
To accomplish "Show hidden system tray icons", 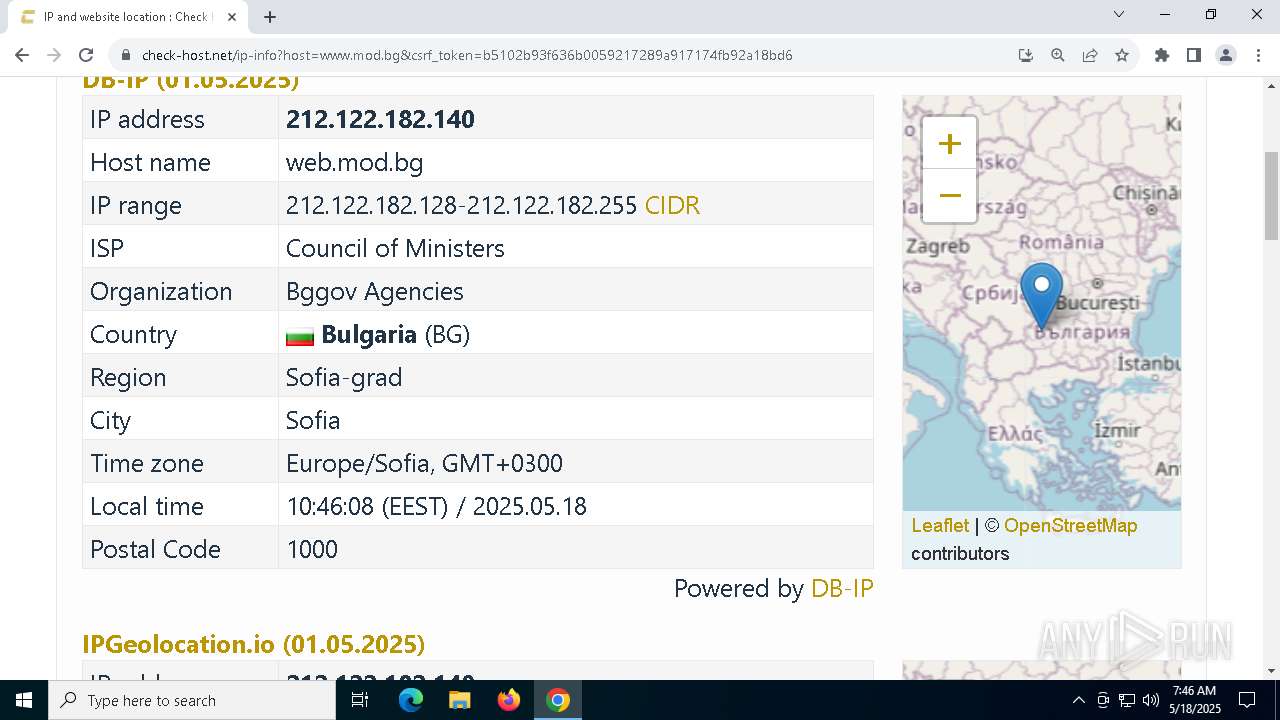I will pos(1078,700).
